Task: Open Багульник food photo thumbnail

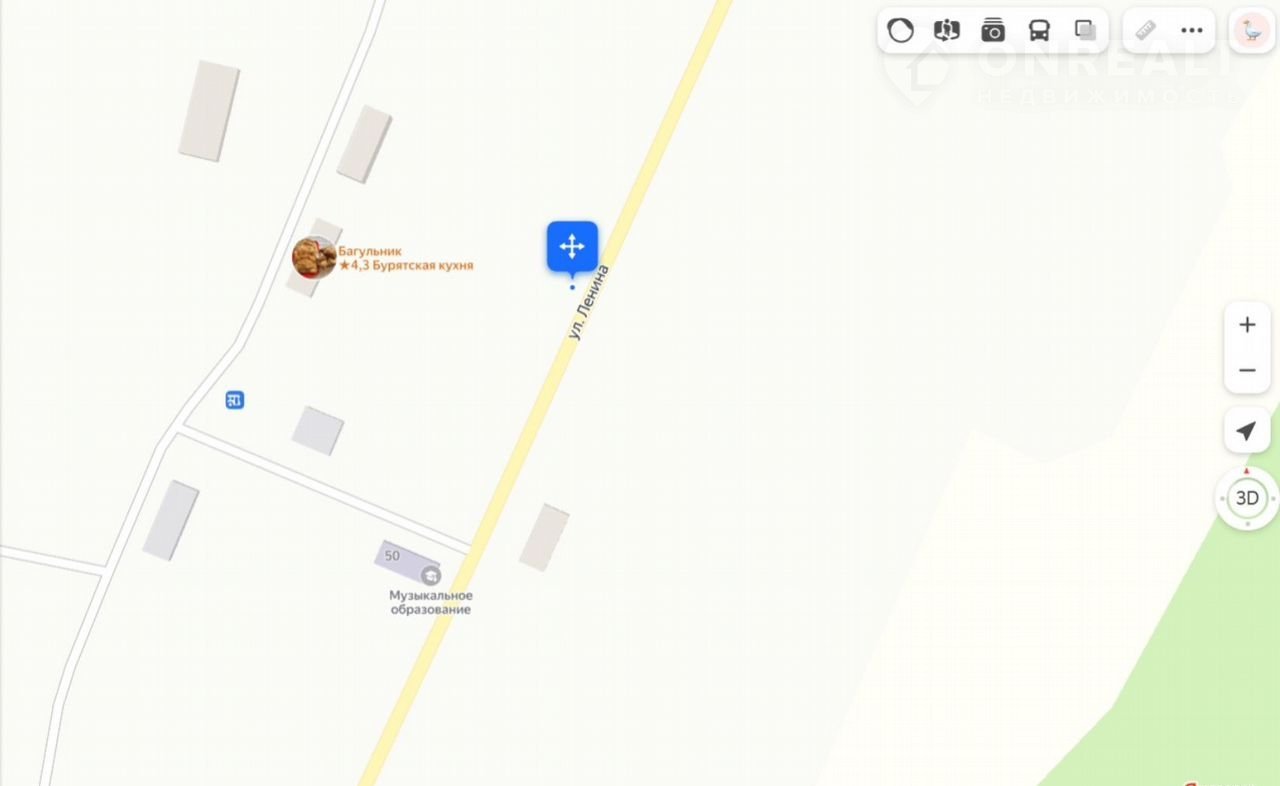Action: 314,258
